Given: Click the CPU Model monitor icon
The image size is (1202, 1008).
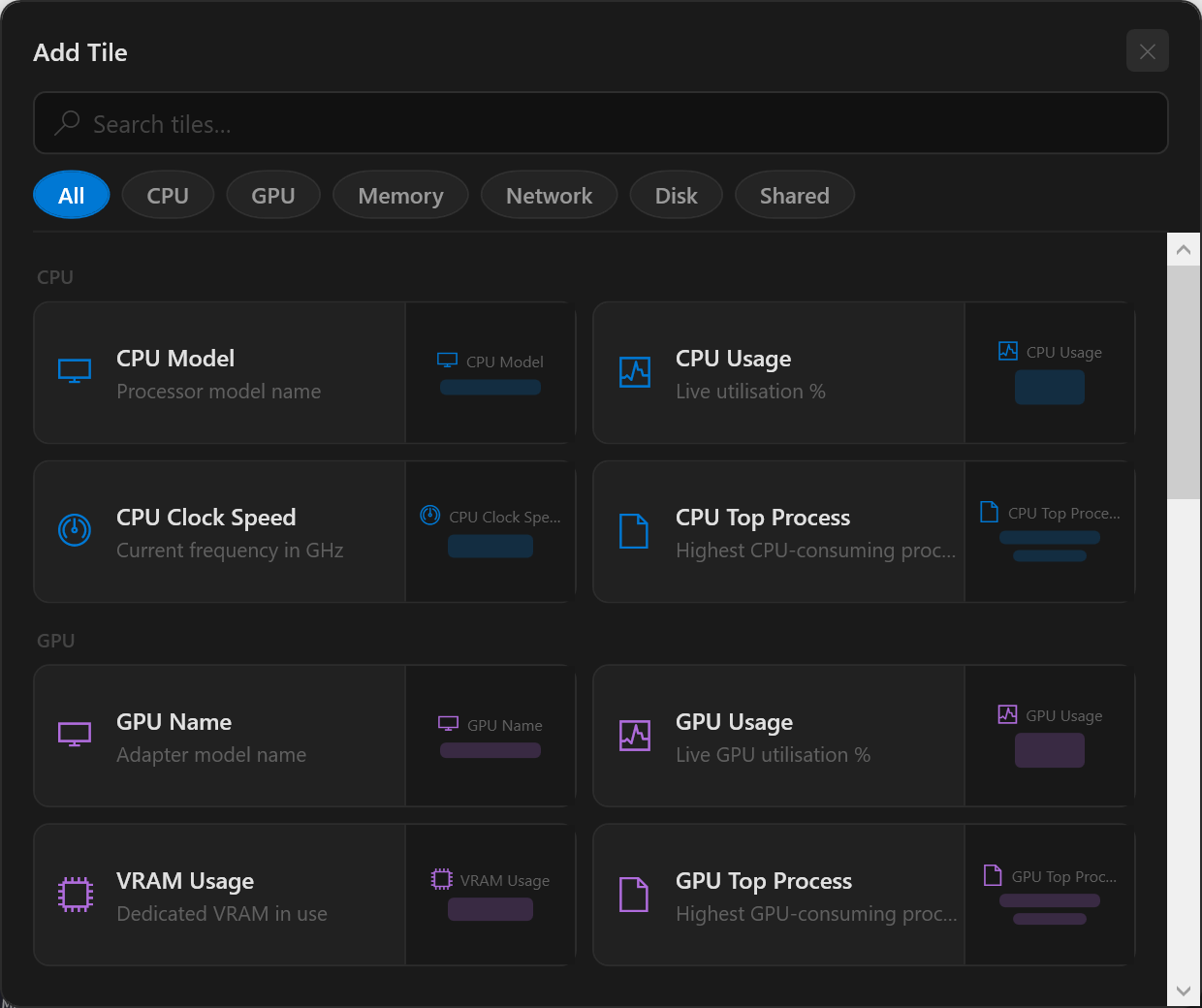Looking at the screenshot, I should 74,370.
